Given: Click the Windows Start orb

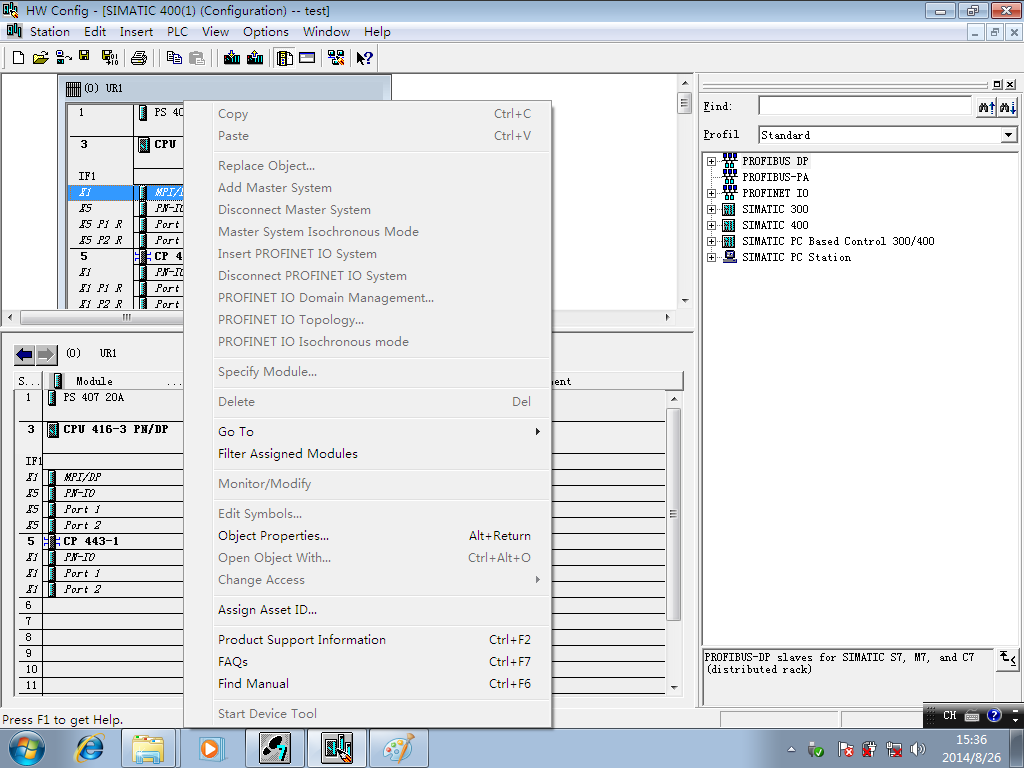Looking at the screenshot, I should (26, 748).
